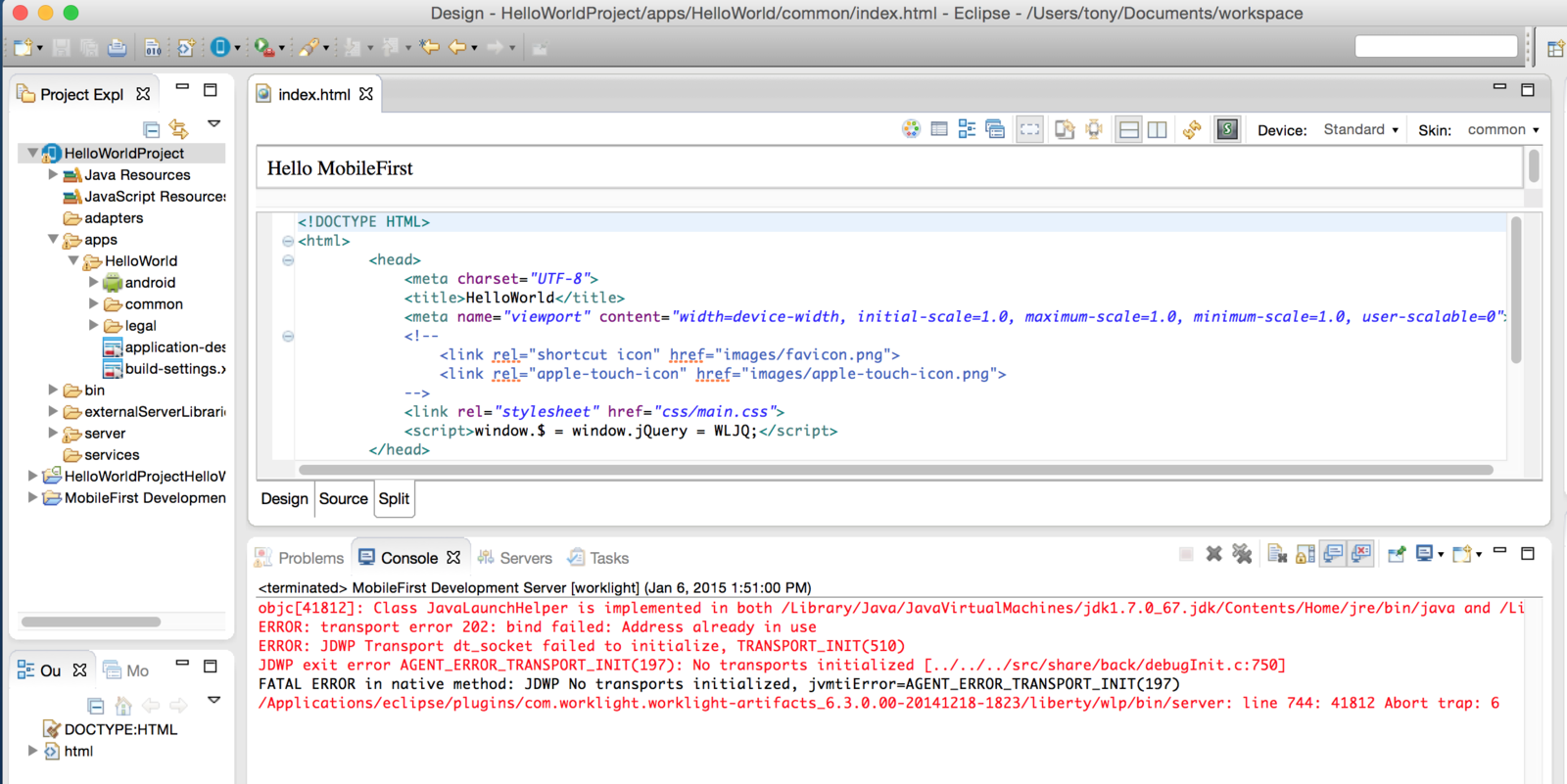The image size is (1567, 784).
Task: Collapse the HelloWorldProject tree node
Action: click(x=32, y=153)
